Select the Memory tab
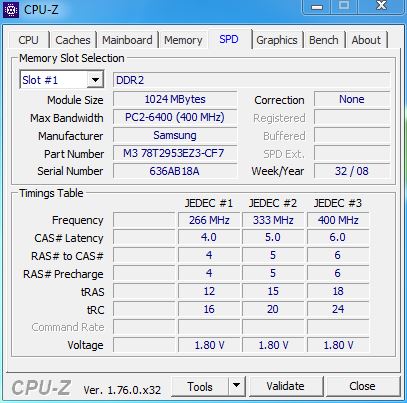407x403 pixels. 183,40
